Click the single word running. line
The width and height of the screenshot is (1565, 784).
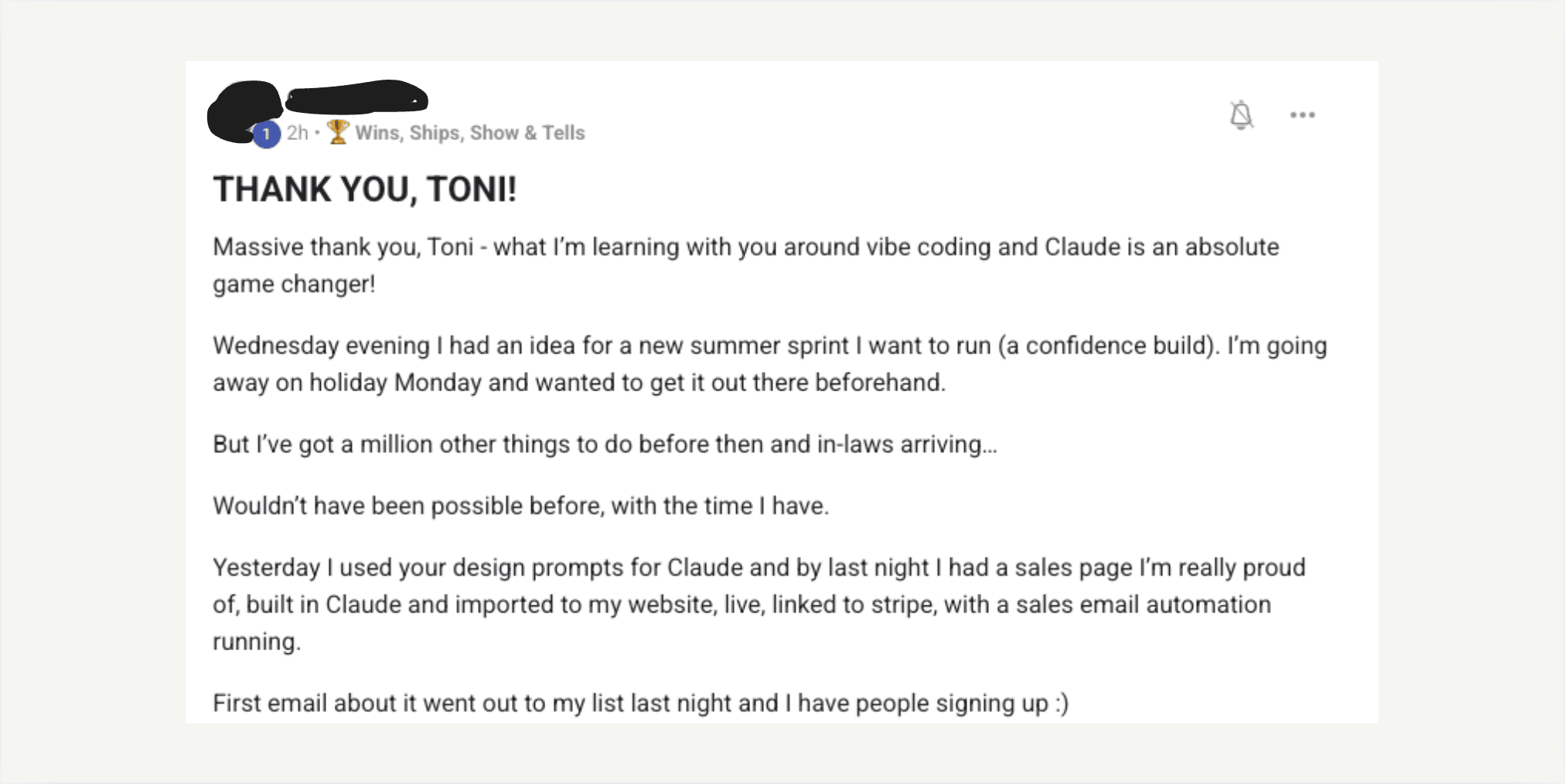(x=257, y=642)
